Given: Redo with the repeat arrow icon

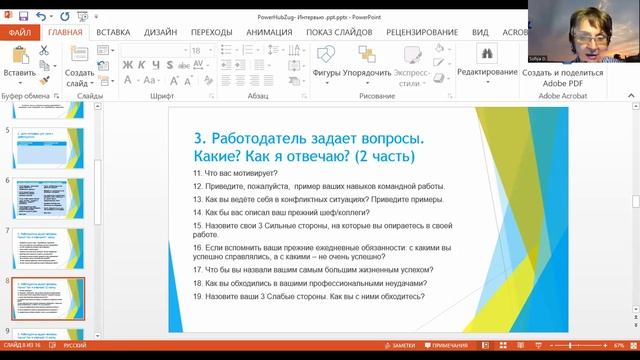Looking at the screenshot, I should (x=64, y=16).
